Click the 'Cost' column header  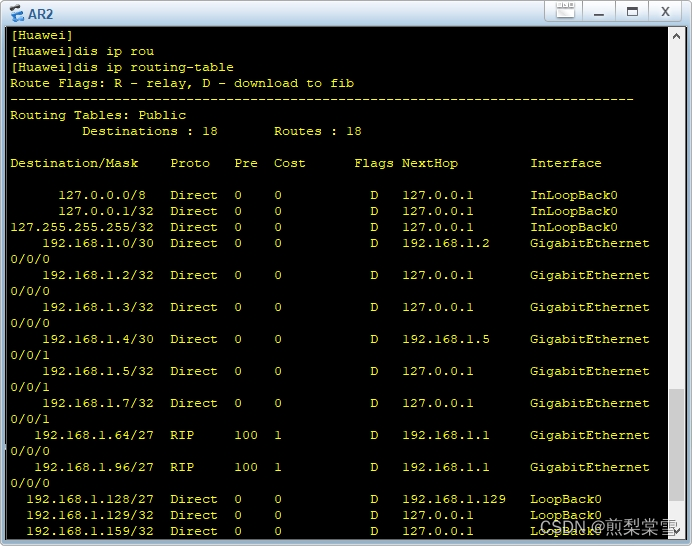tap(290, 163)
